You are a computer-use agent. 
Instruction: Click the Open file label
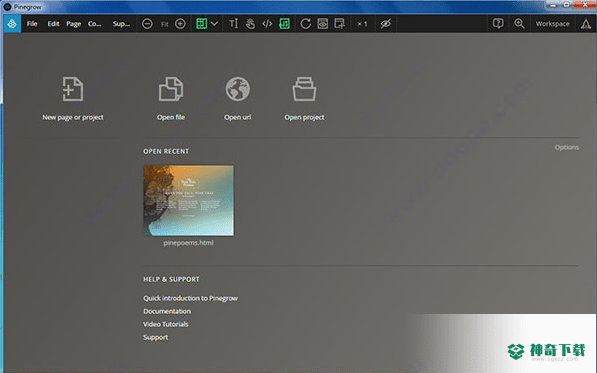171,117
